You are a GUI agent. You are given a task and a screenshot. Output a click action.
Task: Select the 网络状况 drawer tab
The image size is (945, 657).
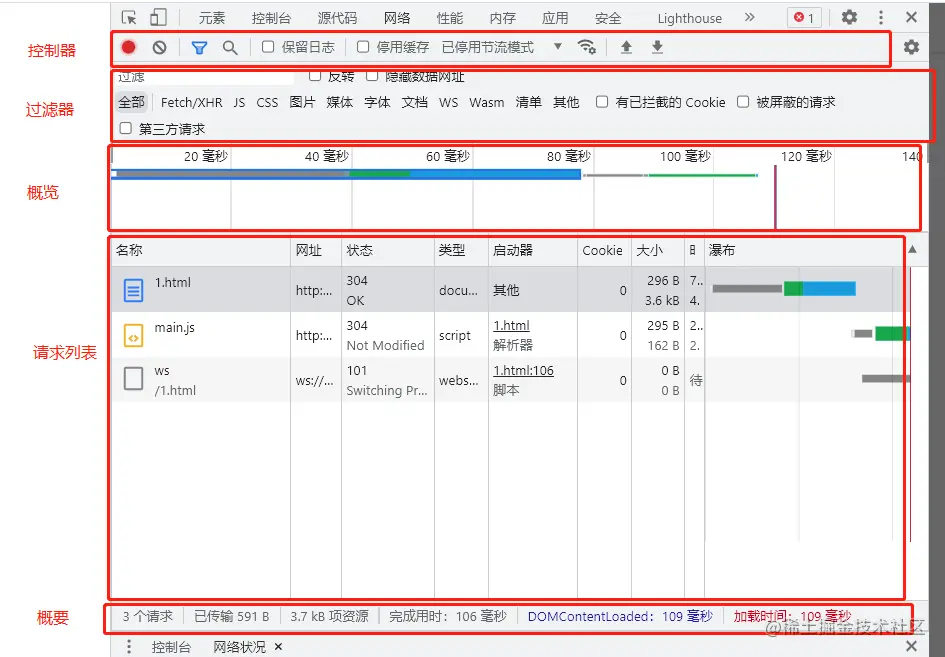[239, 647]
